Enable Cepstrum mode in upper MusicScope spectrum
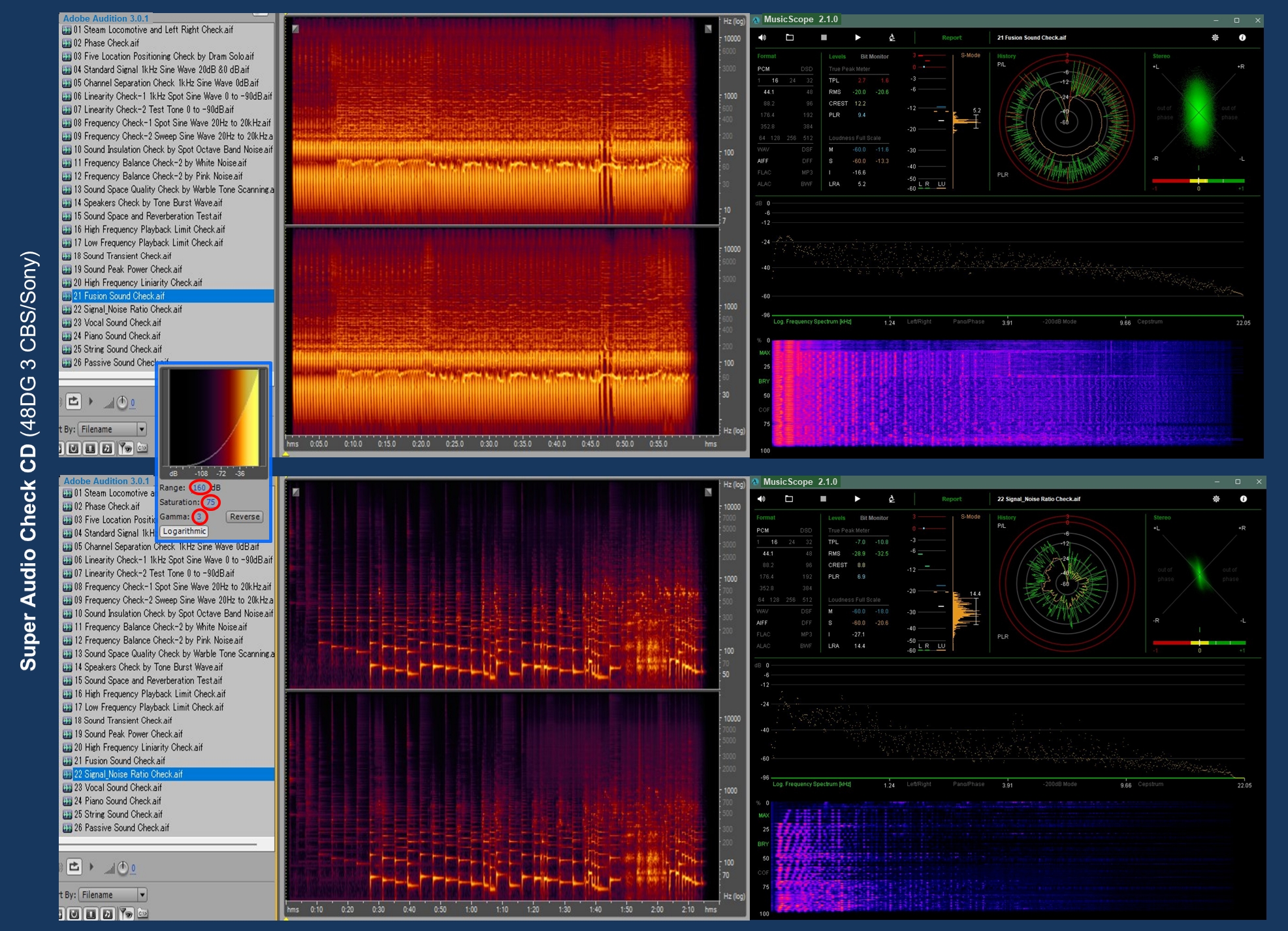This screenshot has height=931, width=1288. [1150, 321]
